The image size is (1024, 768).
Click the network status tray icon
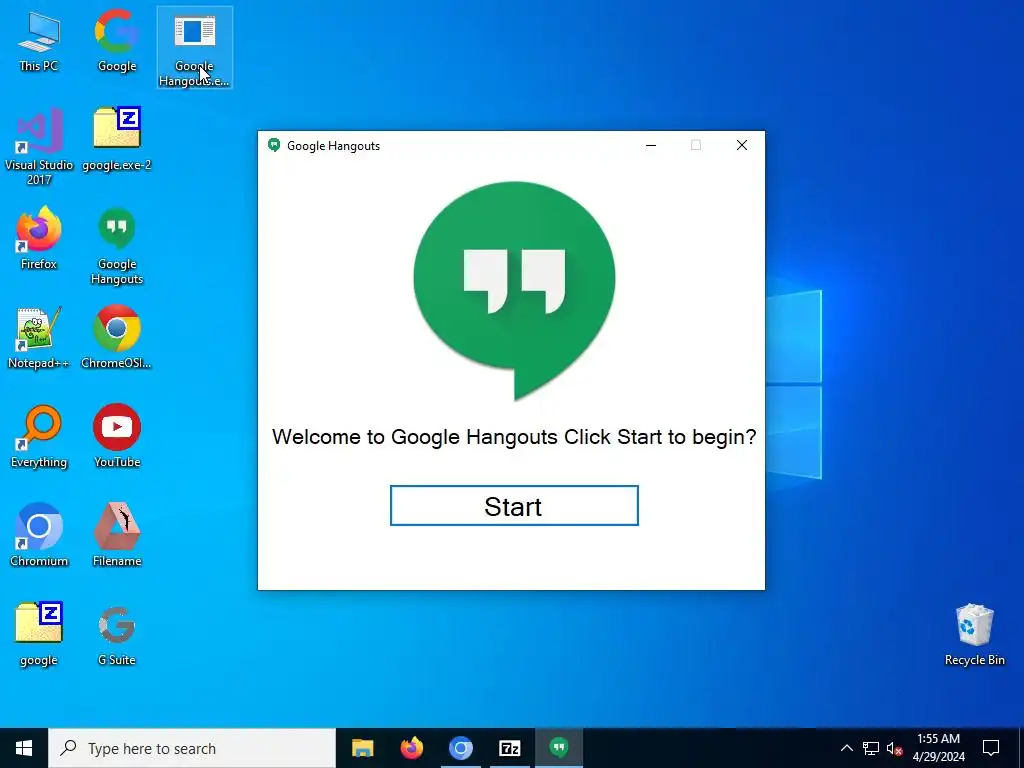click(x=871, y=748)
